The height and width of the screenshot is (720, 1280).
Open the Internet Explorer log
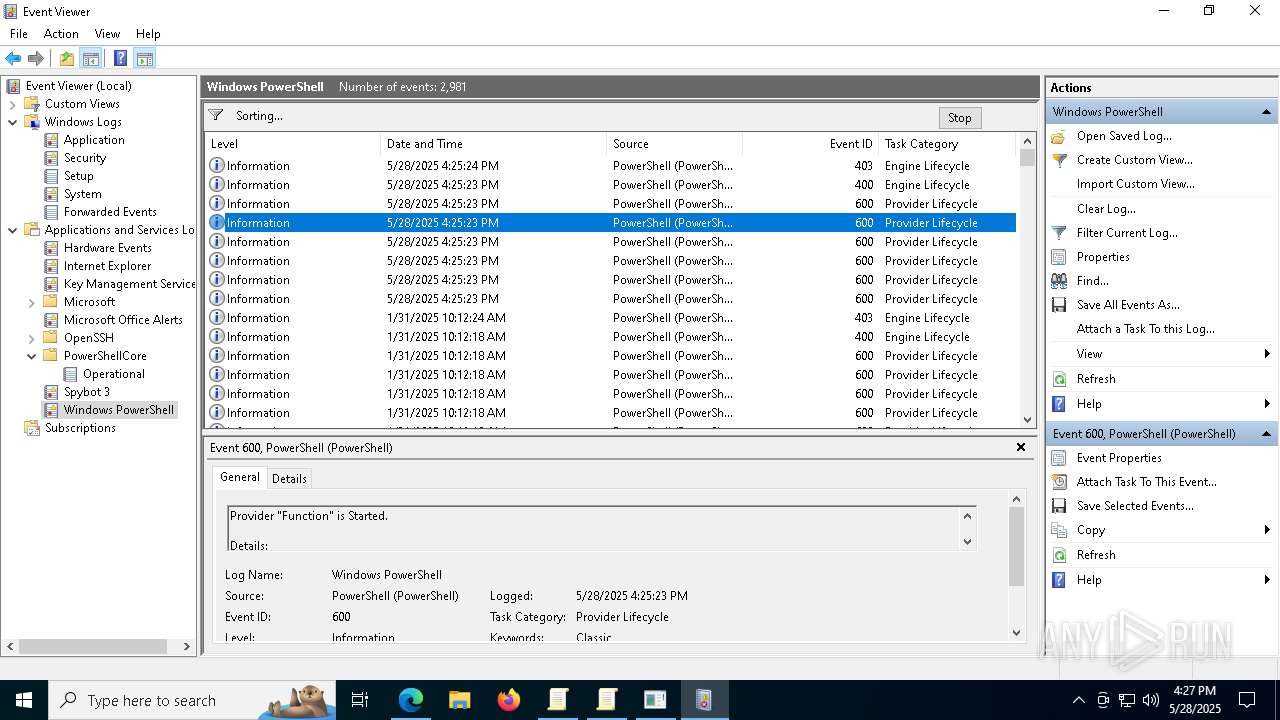click(x=107, y=266)
